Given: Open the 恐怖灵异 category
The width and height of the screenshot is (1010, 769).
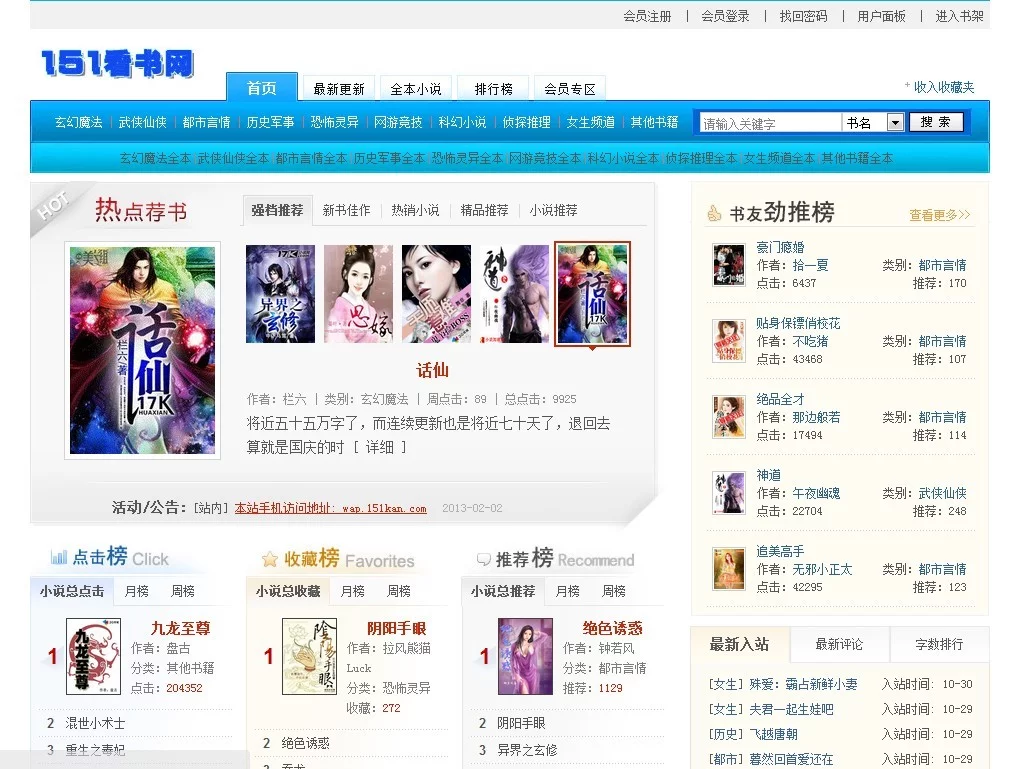Looking at the screenshot, I should click(334, 122).
